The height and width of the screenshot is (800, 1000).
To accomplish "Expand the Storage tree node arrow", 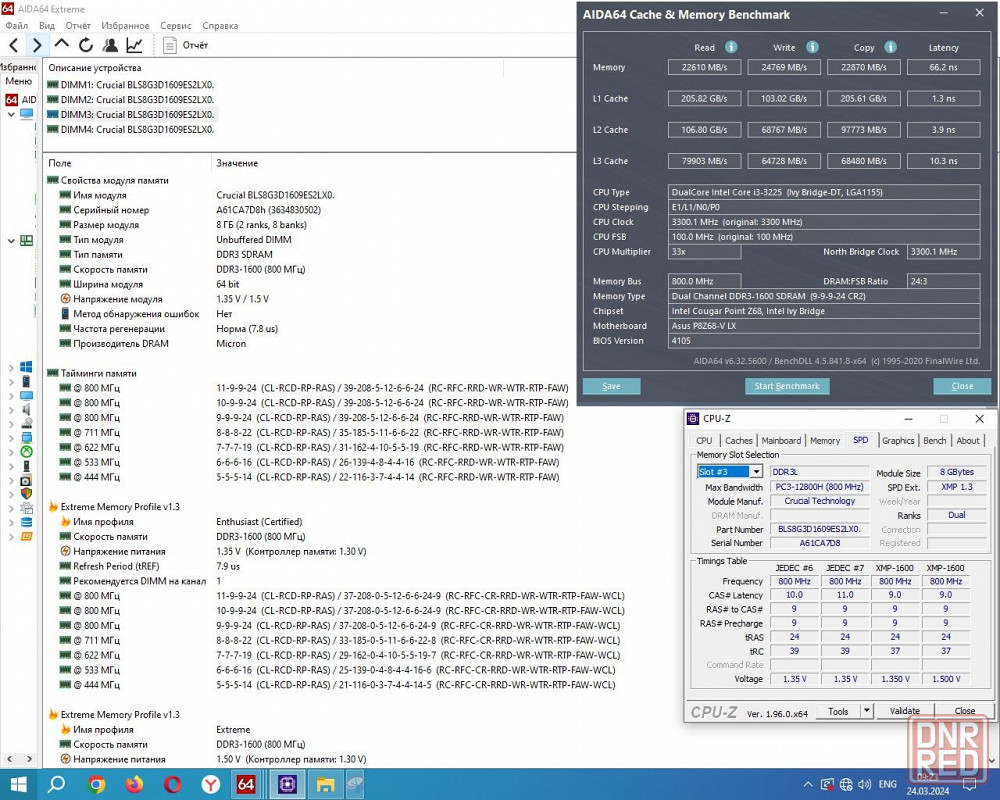I will pos(11,424).
